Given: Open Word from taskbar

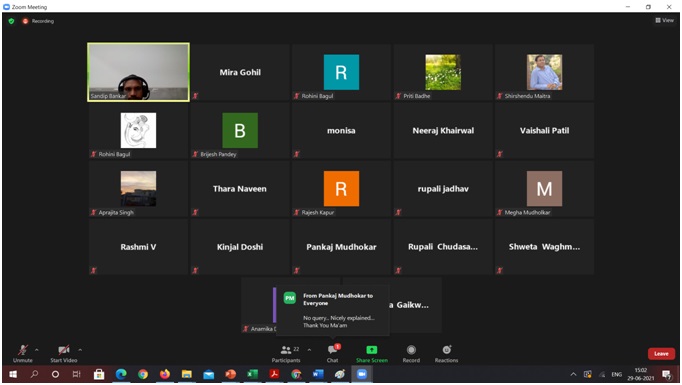Looking at the screenshot, I should pos(318,374).
